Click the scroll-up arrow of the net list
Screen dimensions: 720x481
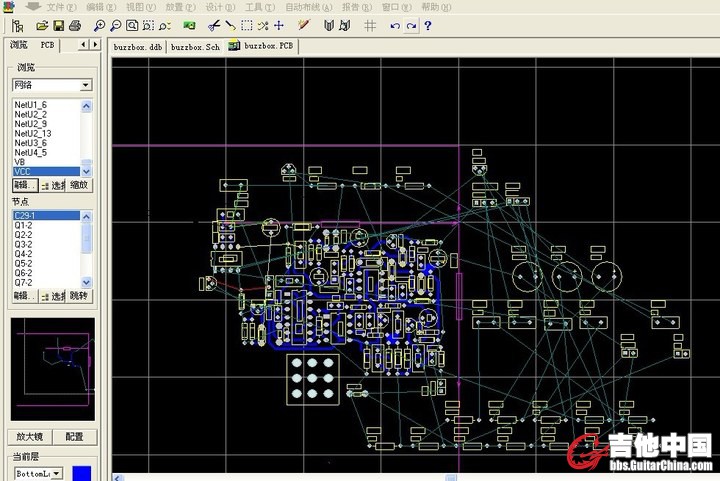point(86,106)
